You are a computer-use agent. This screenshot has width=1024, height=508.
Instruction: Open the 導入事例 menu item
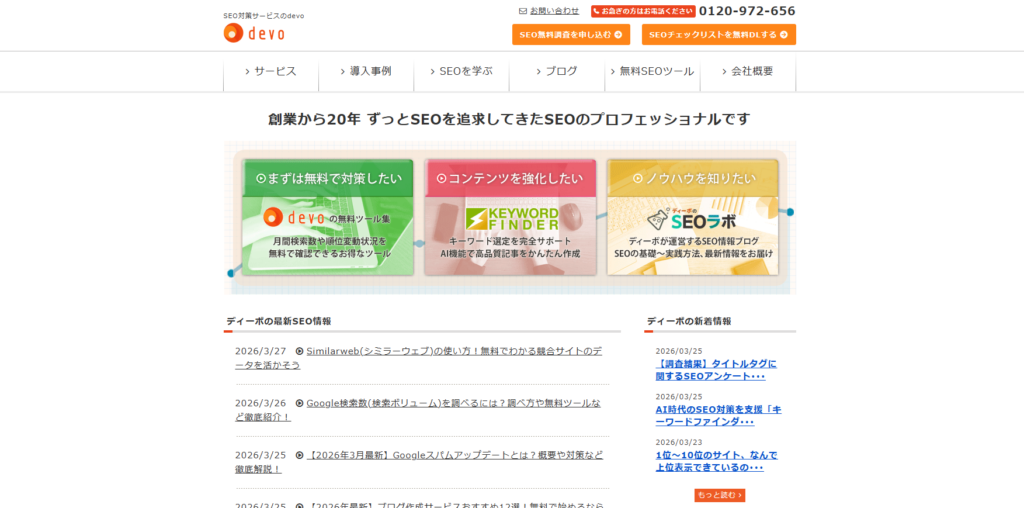pos(366,71)
